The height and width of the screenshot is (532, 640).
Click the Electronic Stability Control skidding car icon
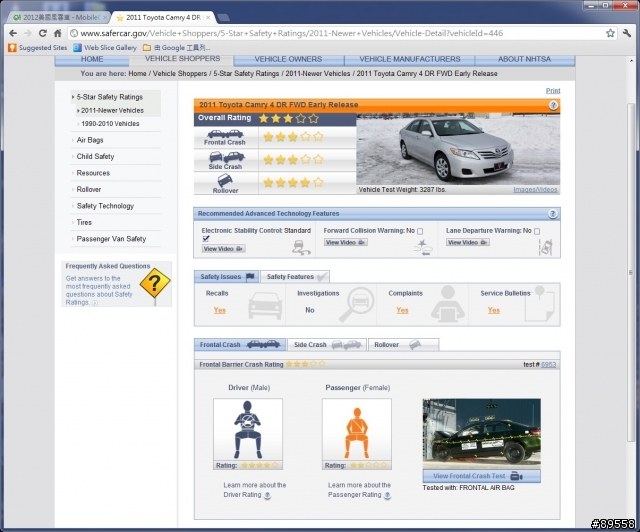coord(301,248)
